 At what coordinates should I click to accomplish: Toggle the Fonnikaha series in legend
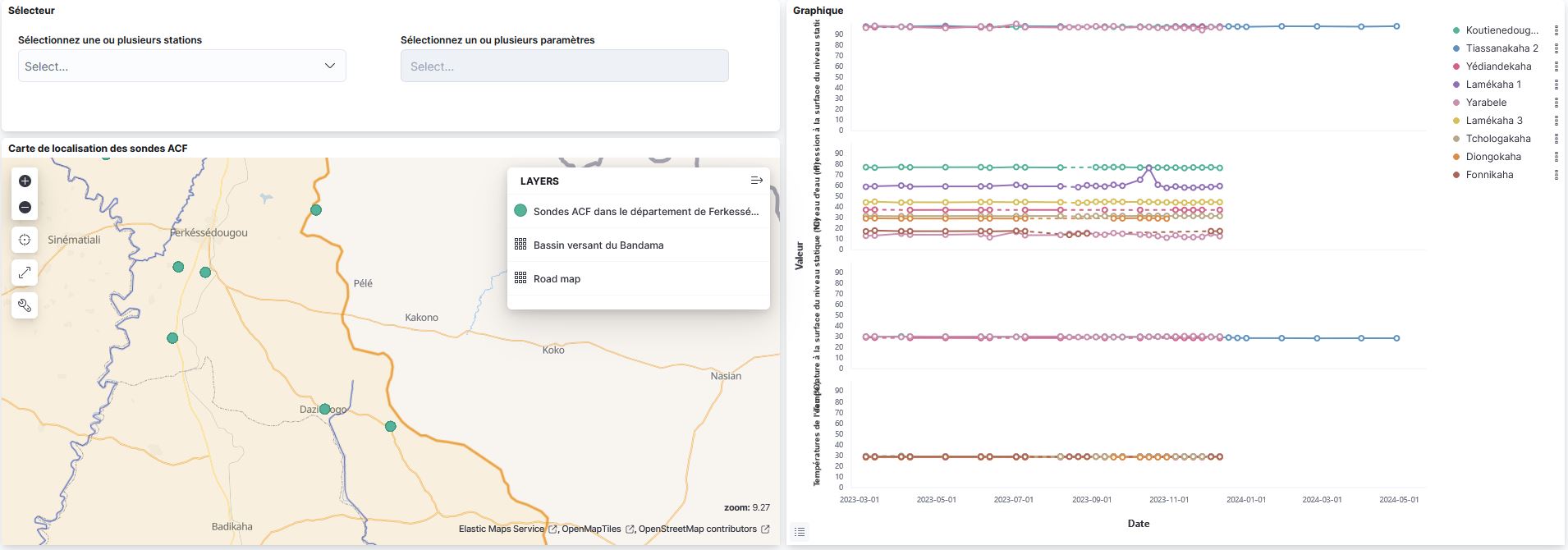1489,175
